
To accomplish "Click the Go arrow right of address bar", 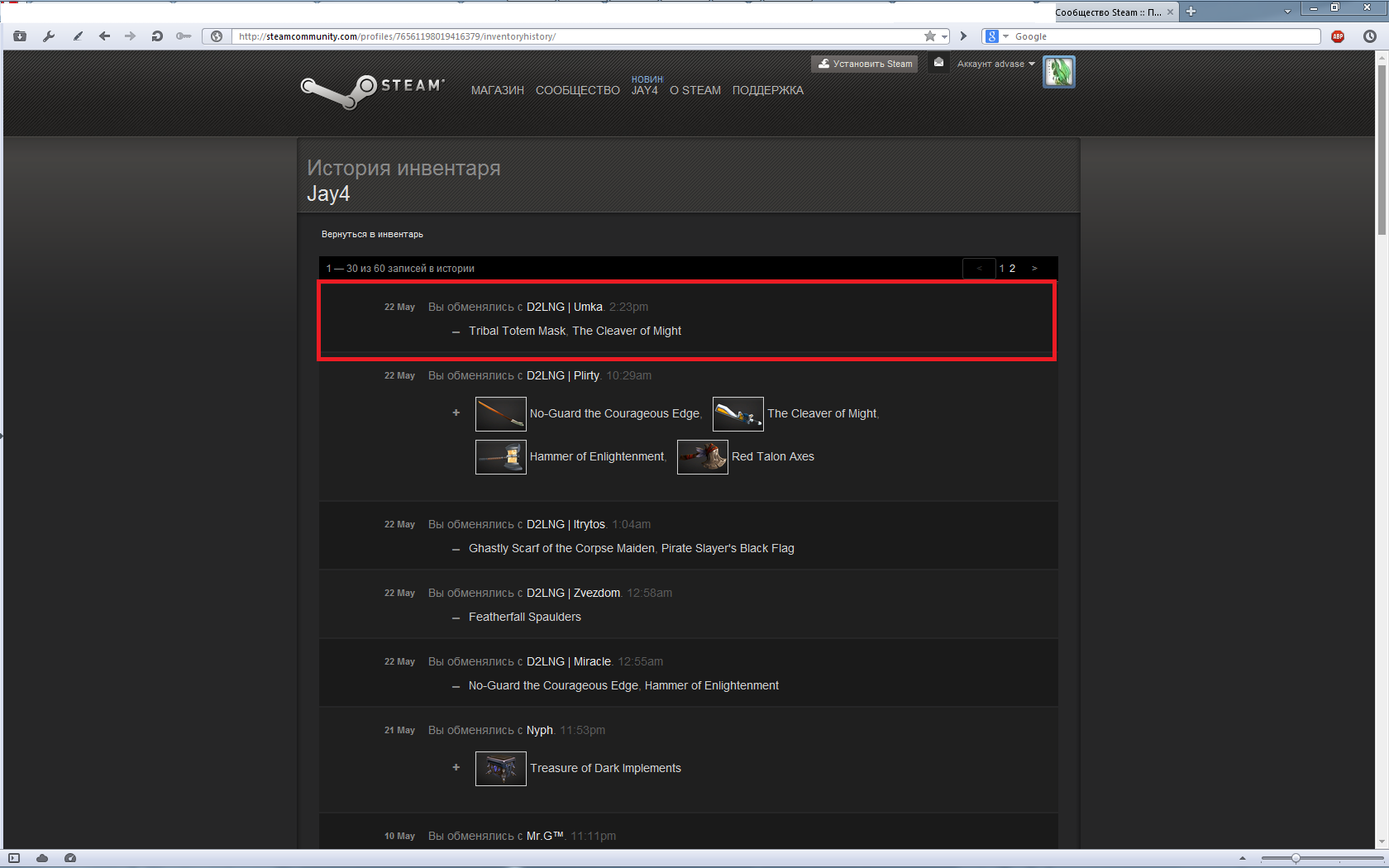I will (963, 36).
